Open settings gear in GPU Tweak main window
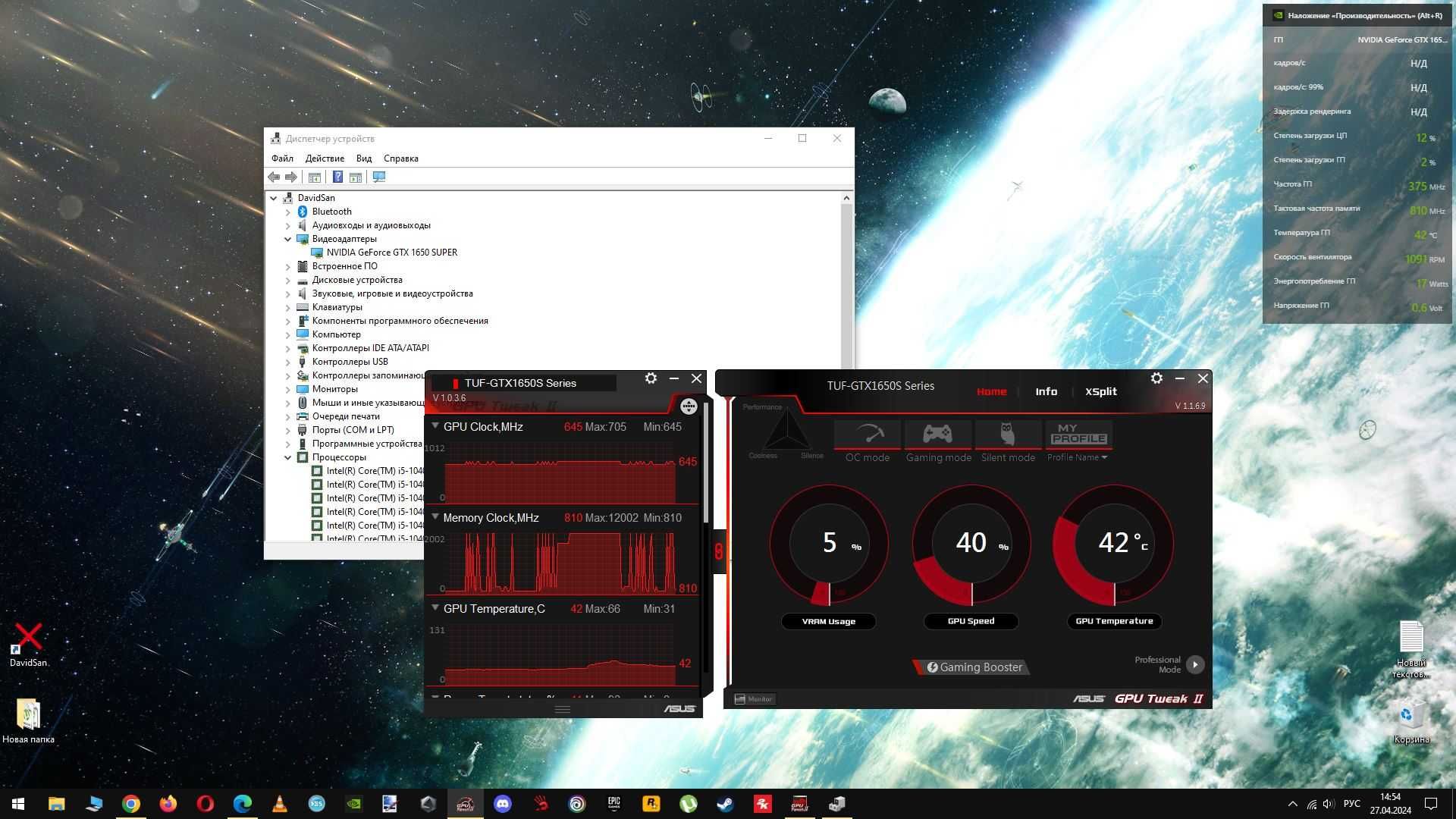This screenshot has height=819, width=1456. click(1156, 378)
